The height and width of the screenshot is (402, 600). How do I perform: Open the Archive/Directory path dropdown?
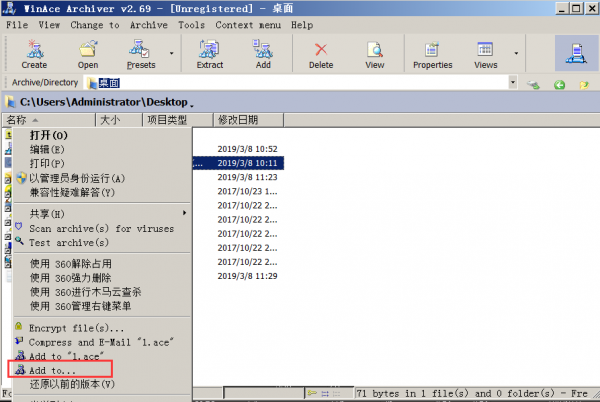[512, 84]
